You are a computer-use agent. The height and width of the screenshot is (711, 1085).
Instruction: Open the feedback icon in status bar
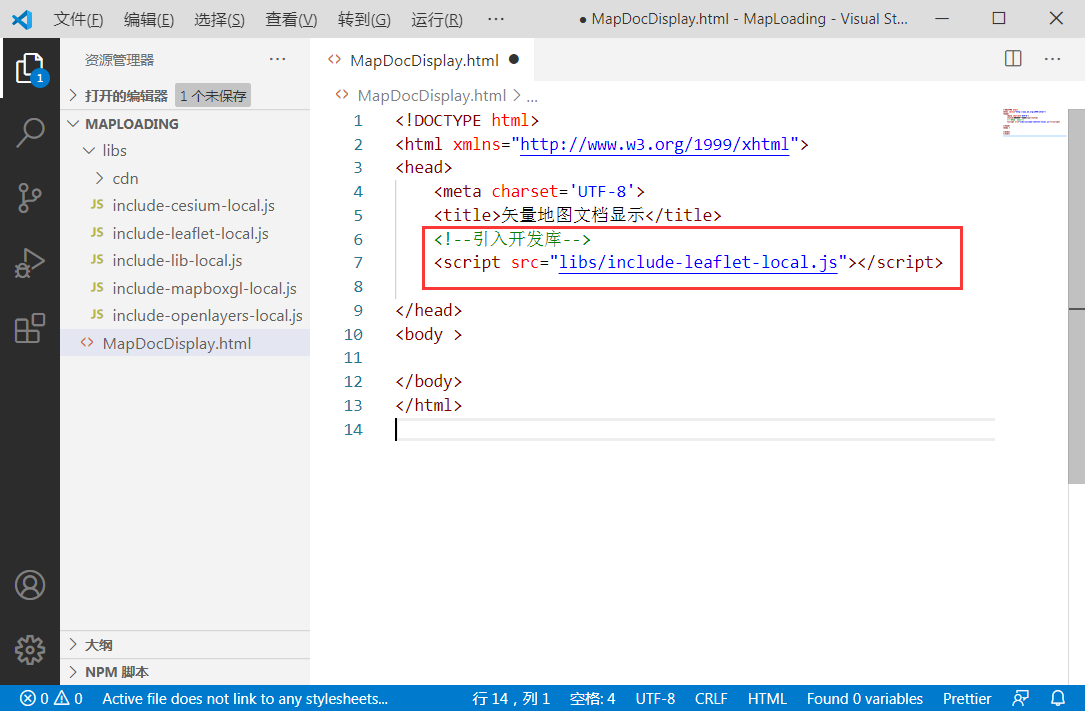pos(1020,699)
